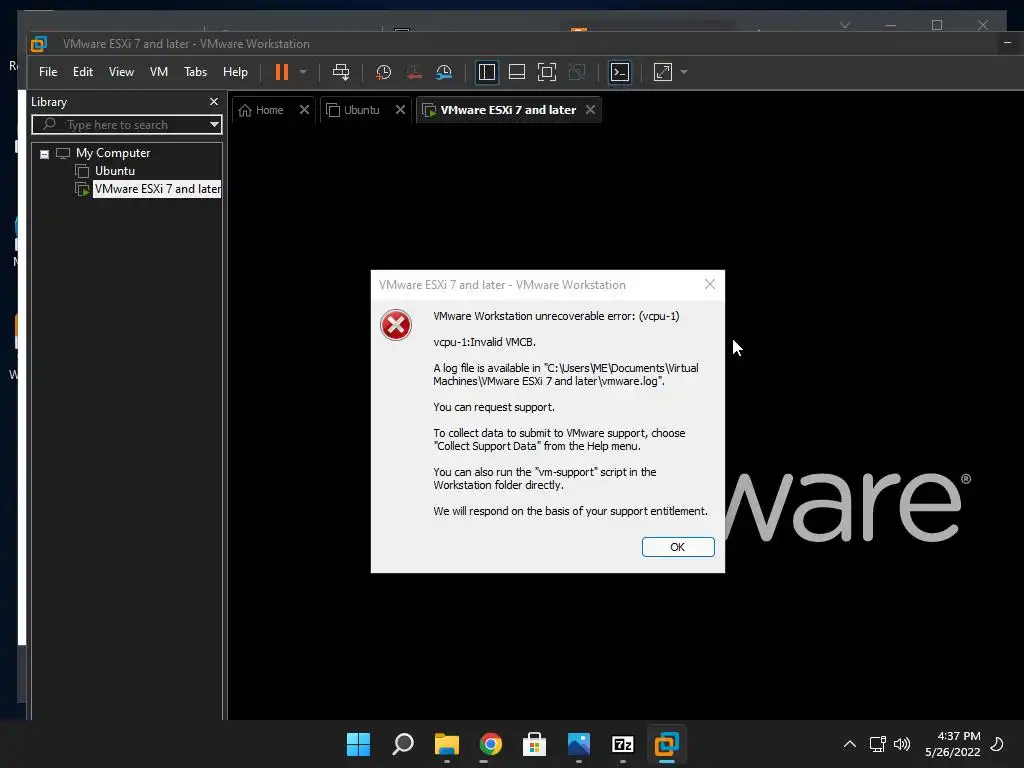Open the File menu

48,72
